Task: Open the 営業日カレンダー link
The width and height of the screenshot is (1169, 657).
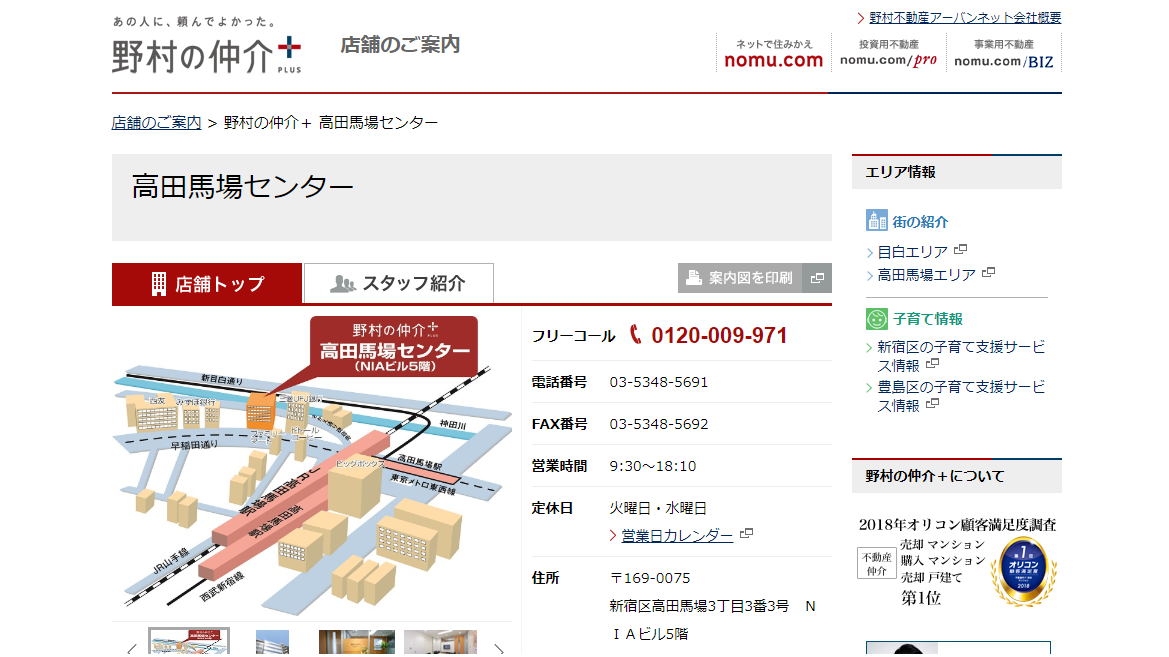Action: [677, 535]
